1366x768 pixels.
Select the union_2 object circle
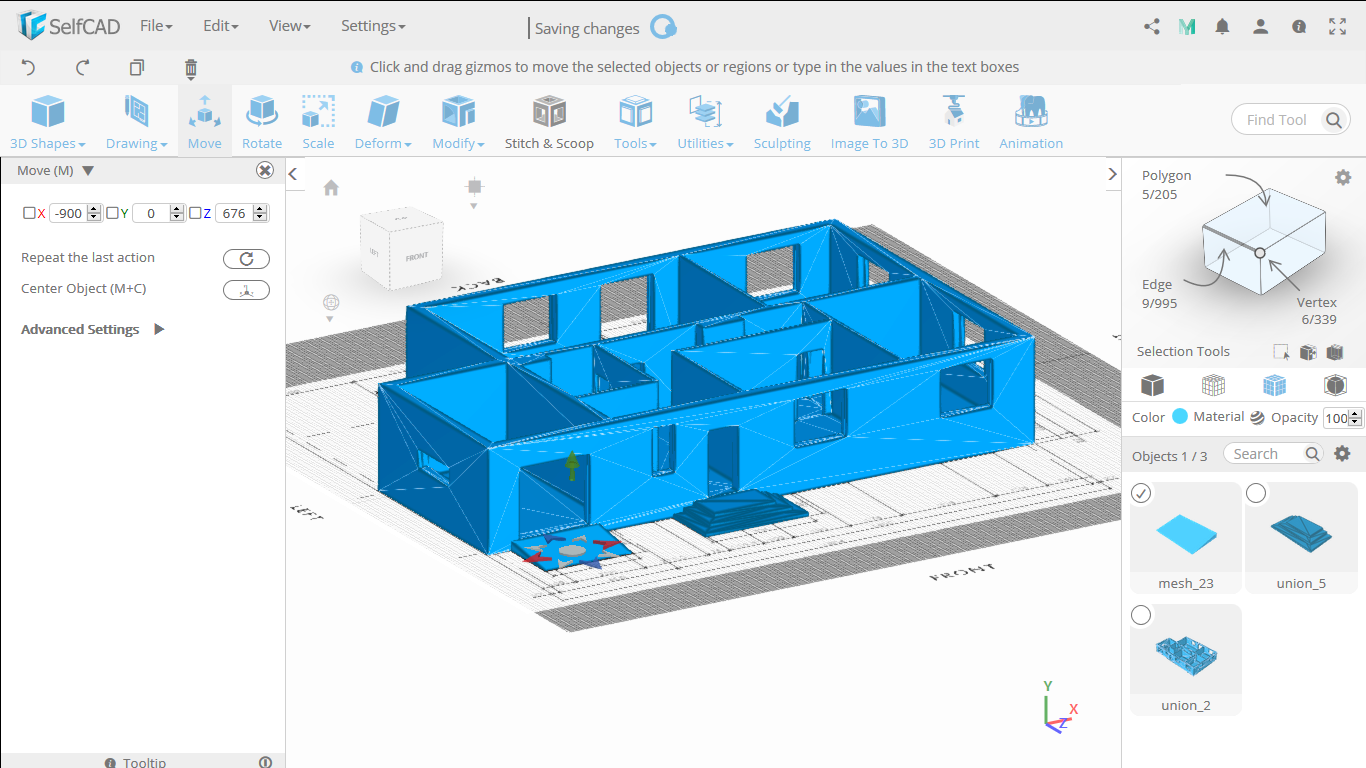pyautogui.click(x=1141, y=615)
